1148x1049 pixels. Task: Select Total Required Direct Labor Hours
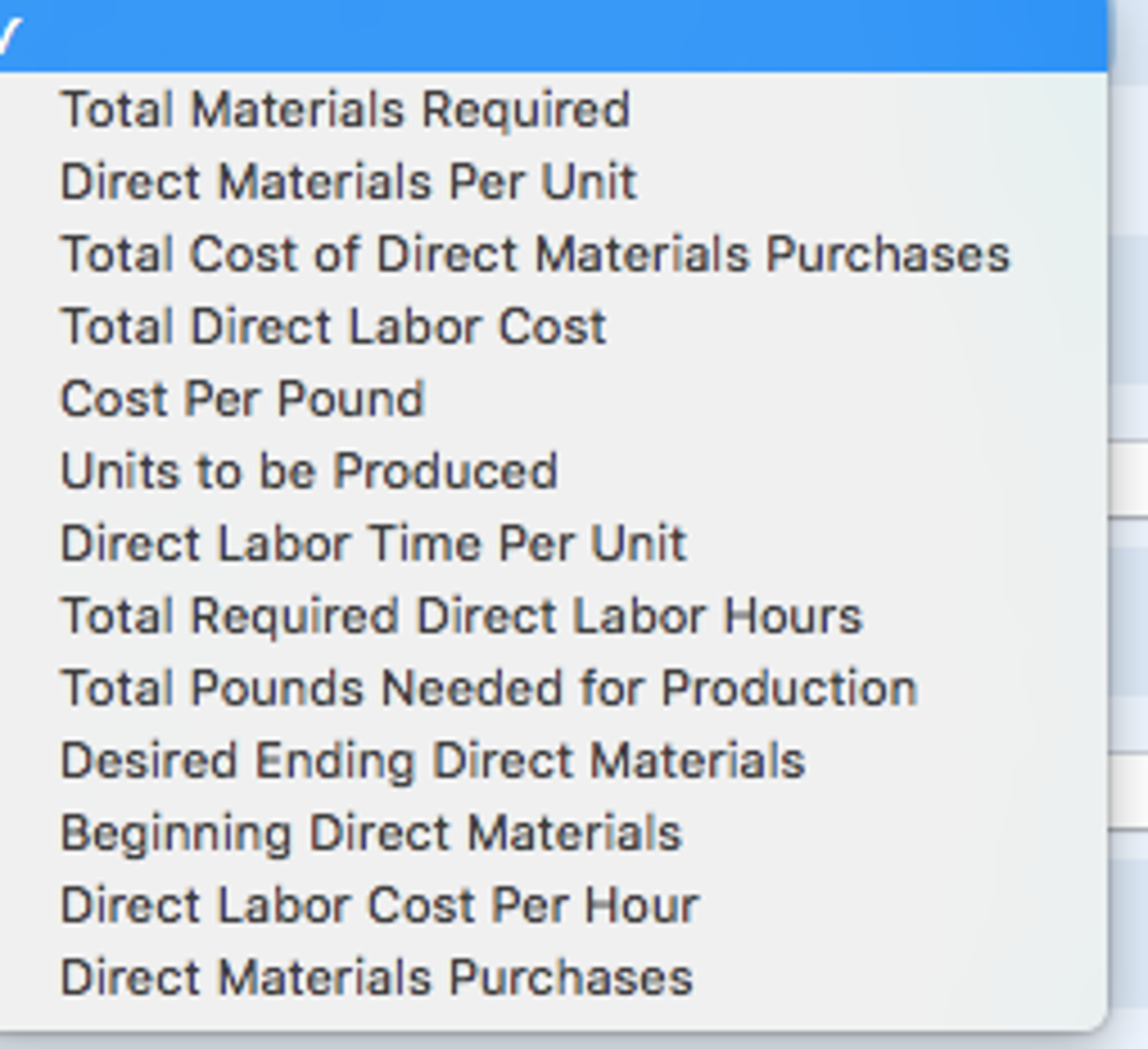pos(461,616)
